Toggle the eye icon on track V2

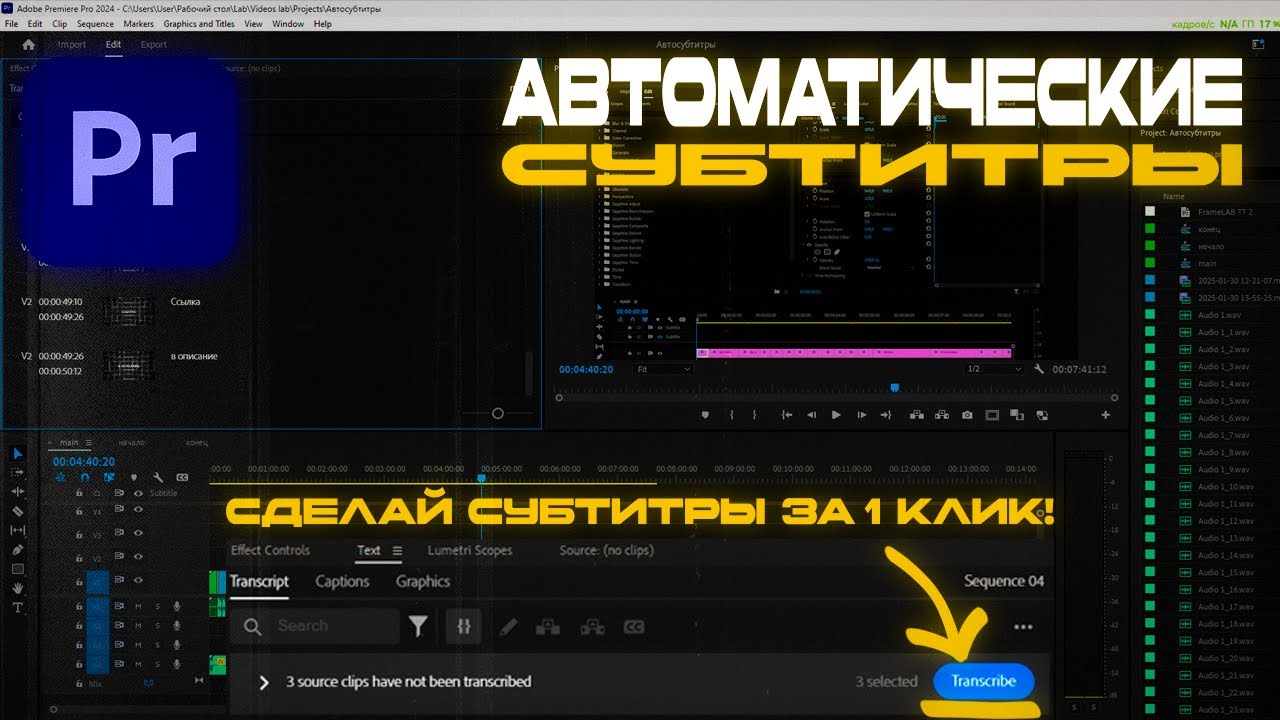click(x=138, y=558)
